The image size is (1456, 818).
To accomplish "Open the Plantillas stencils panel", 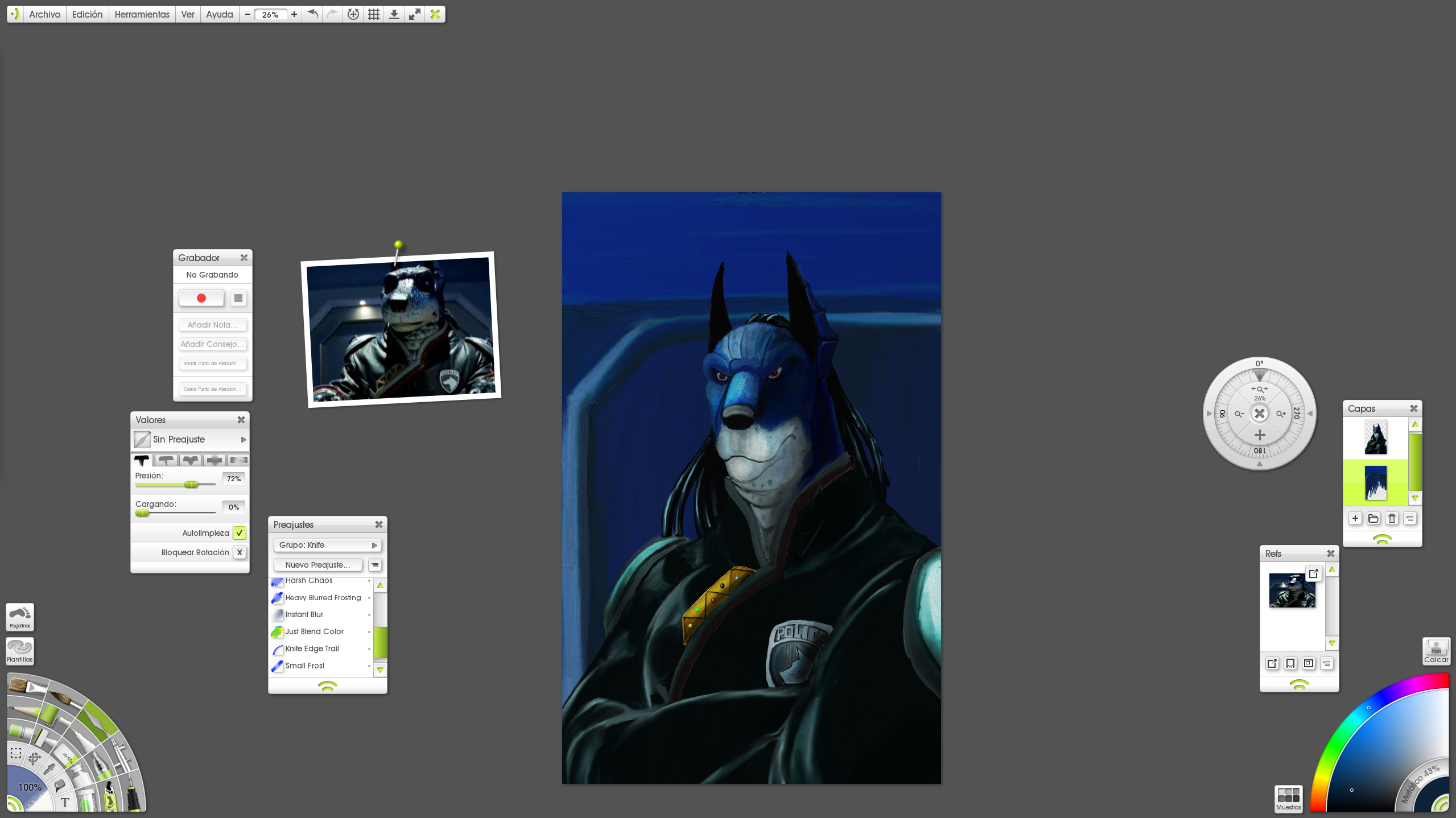I will (x=20, y=650).
